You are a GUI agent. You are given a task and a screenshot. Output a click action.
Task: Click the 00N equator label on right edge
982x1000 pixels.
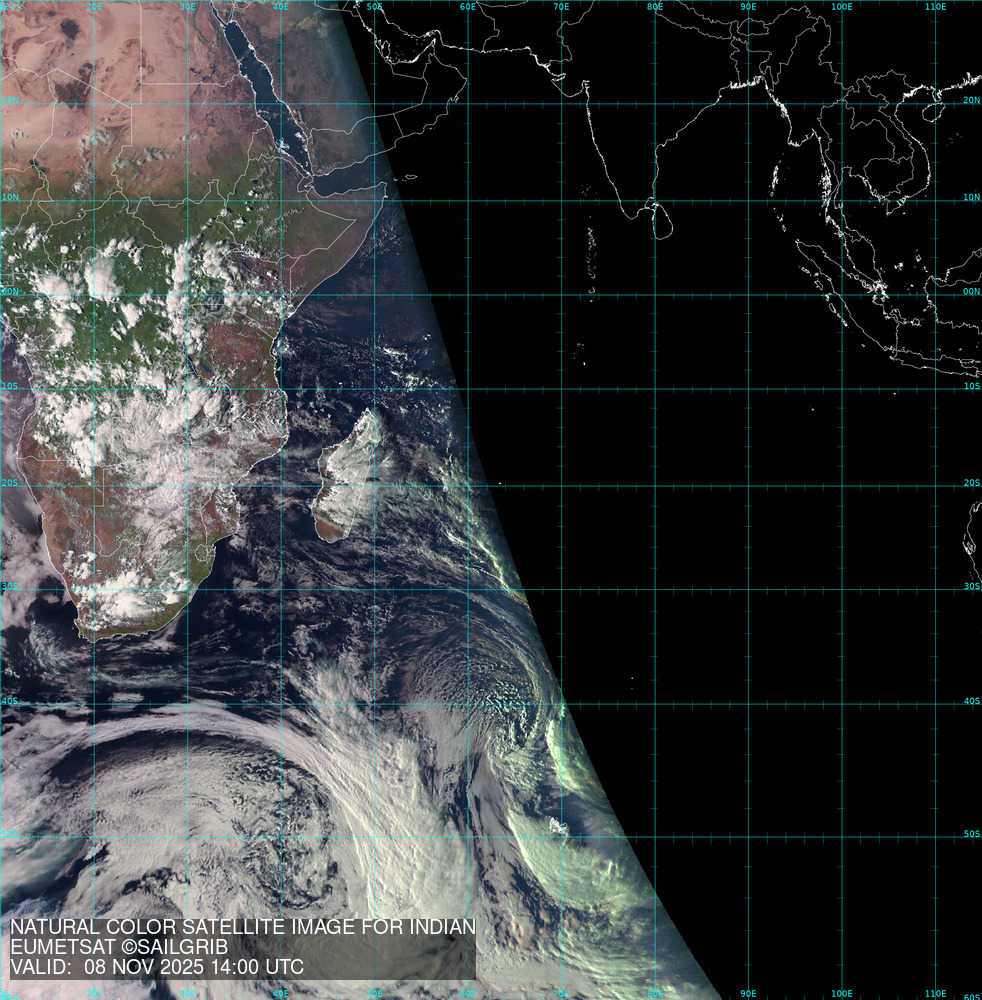pos(971,292)
